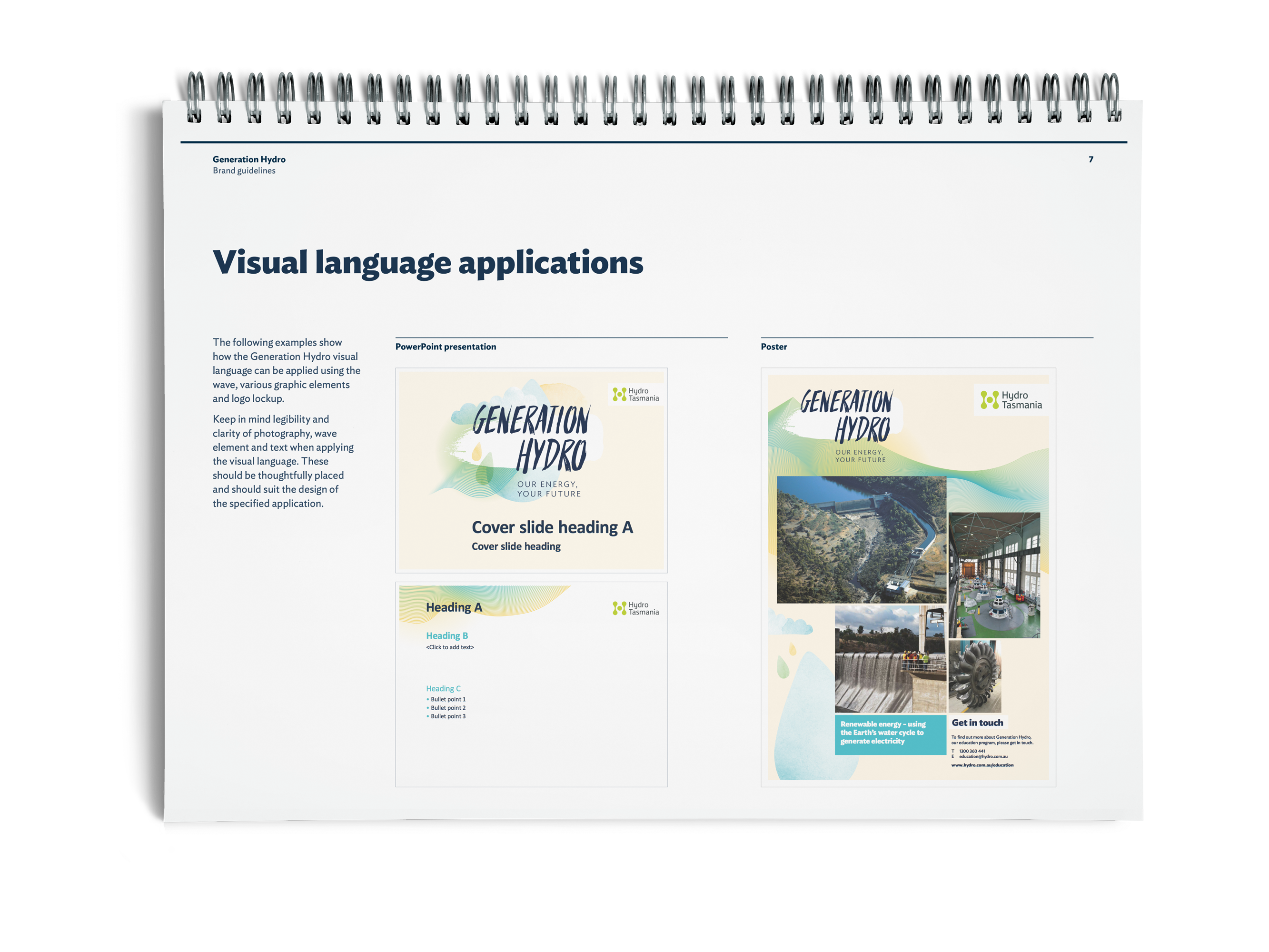Click 'Bullet point 2'
Image resolution: width=1269 pixels, height=952 pixels.
[x=448, y=708]
